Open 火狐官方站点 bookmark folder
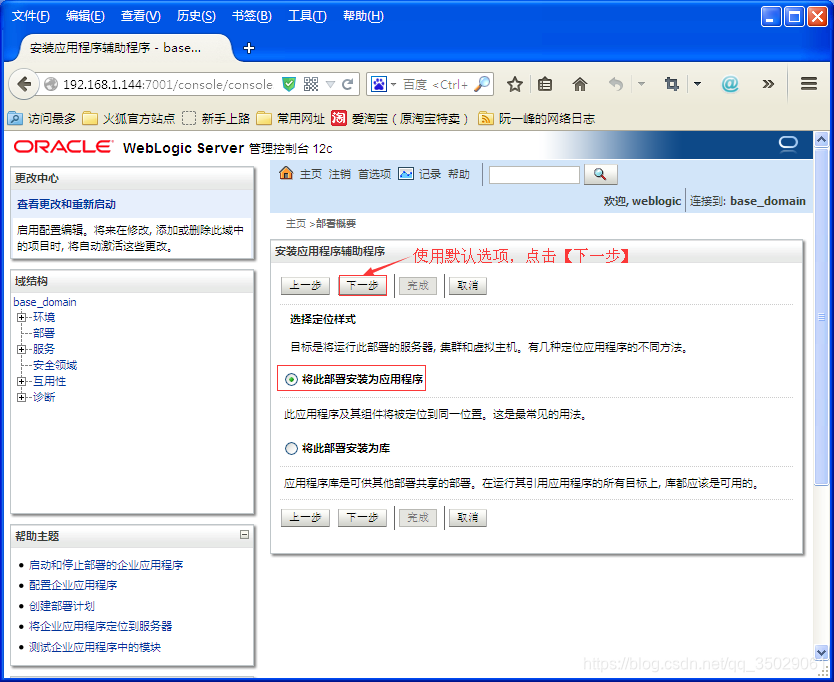Image resolution: width=834 pixels, height=682 pixels. (129, 119)
